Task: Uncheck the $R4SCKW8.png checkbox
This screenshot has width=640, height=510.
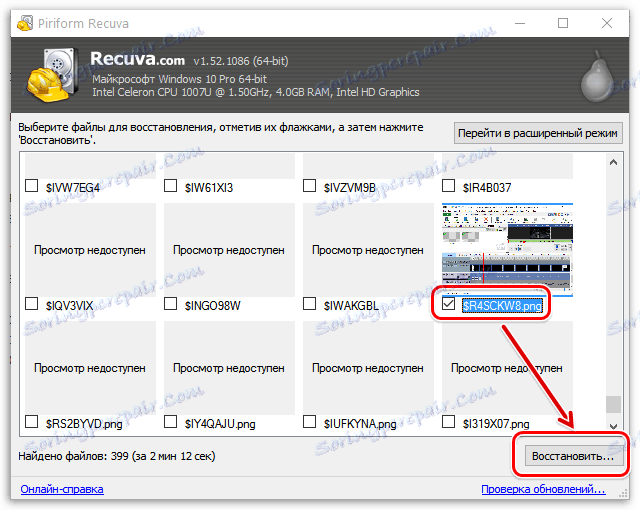Action: click(x=448, y=304)
